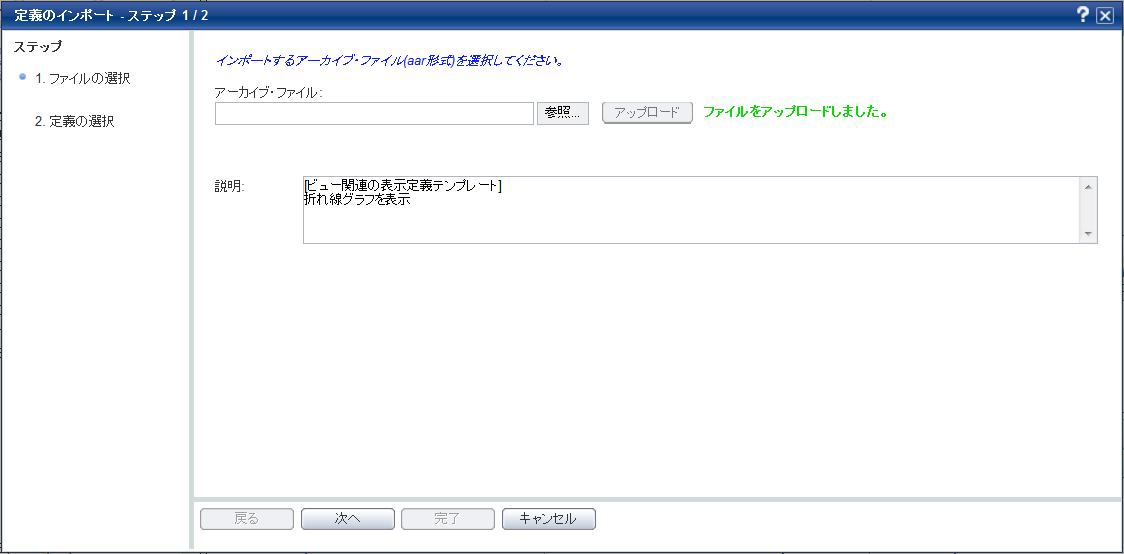Screen dimensions: 1124x554
Task: Close the import definition dialog
Action: click(x=1104, y=15)
